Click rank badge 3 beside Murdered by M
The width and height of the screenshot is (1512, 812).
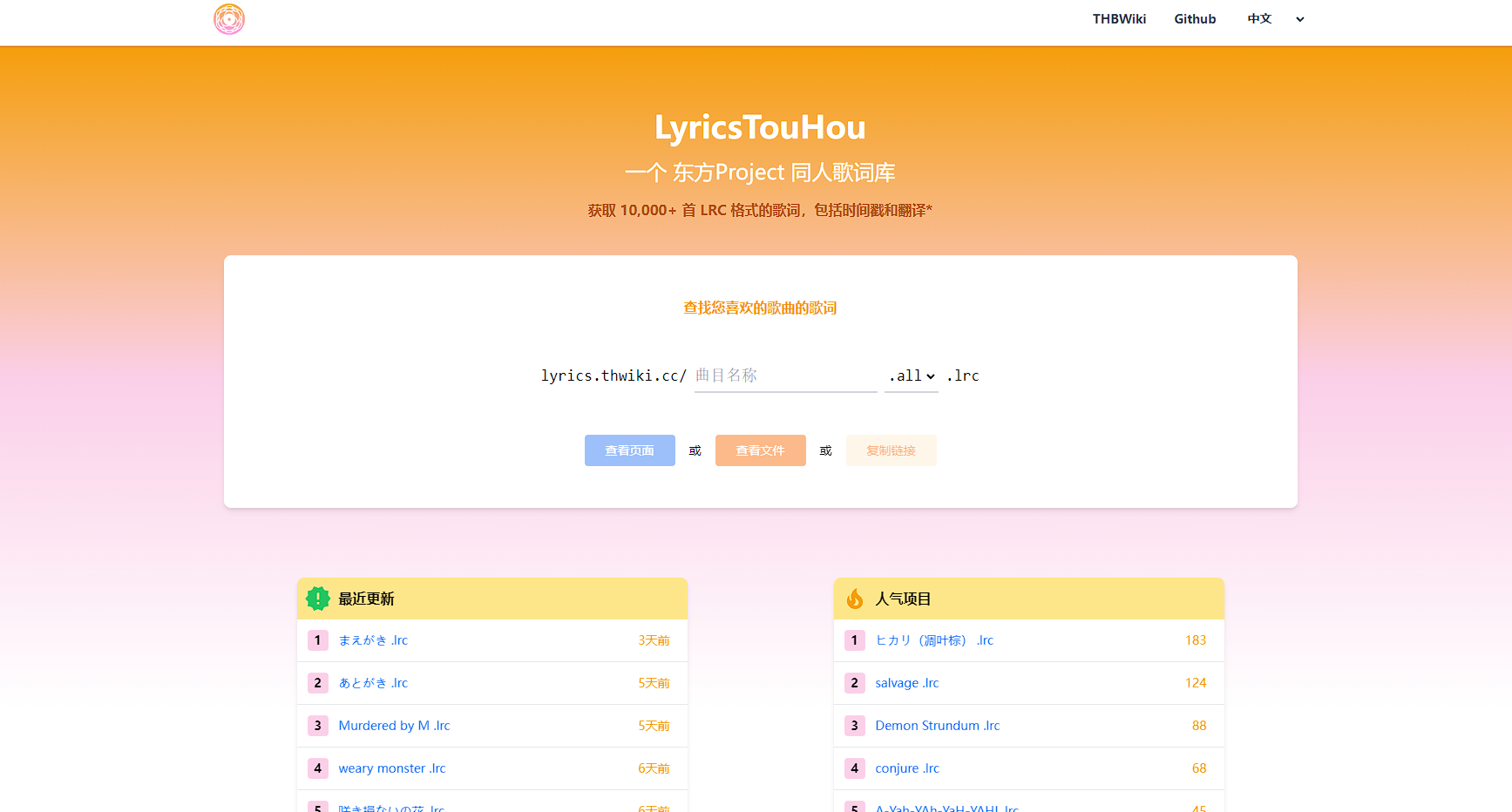pyautogui.click(x=318, y=726)
